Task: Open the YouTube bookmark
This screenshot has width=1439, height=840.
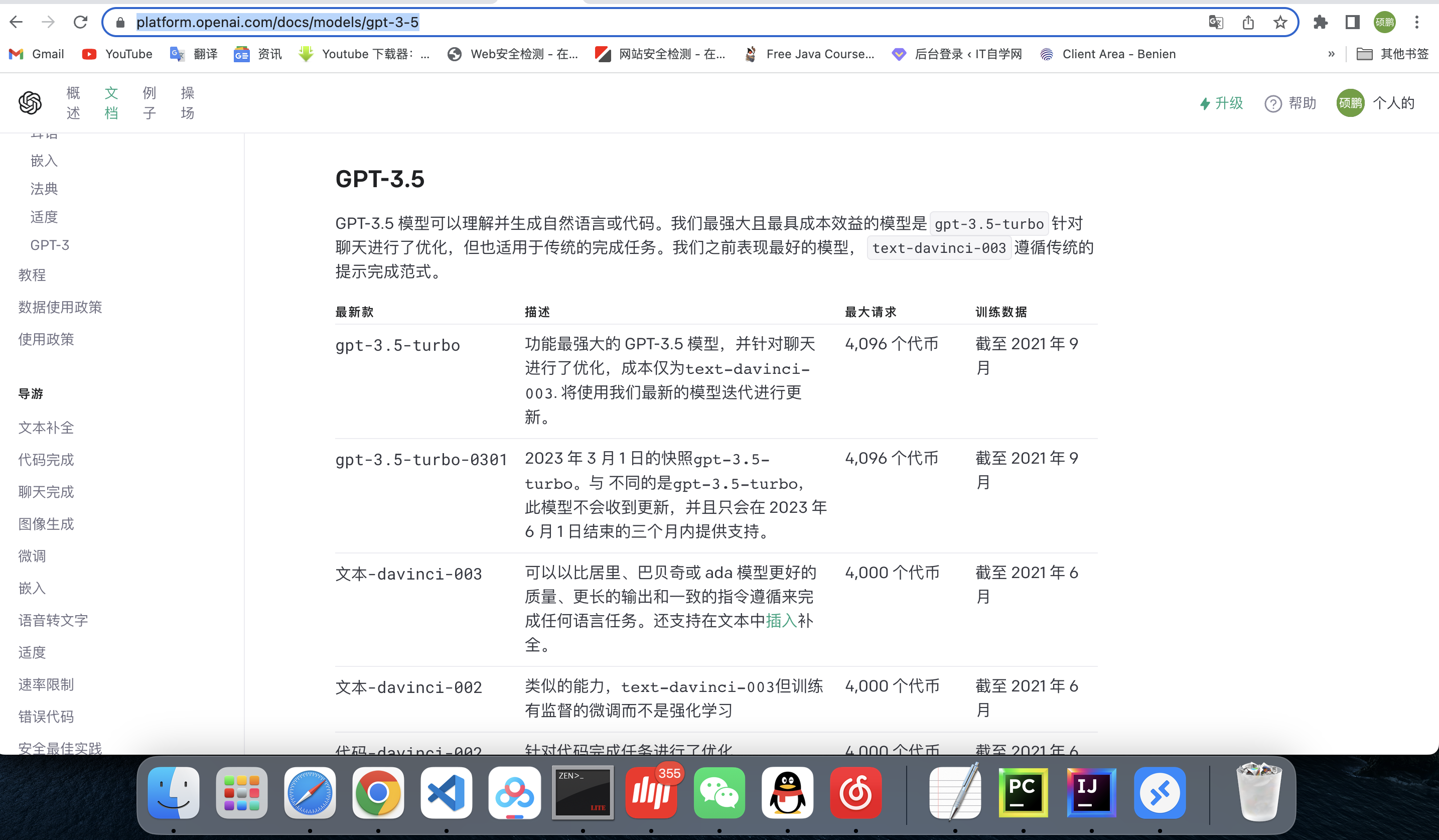Action: [117, 54]
